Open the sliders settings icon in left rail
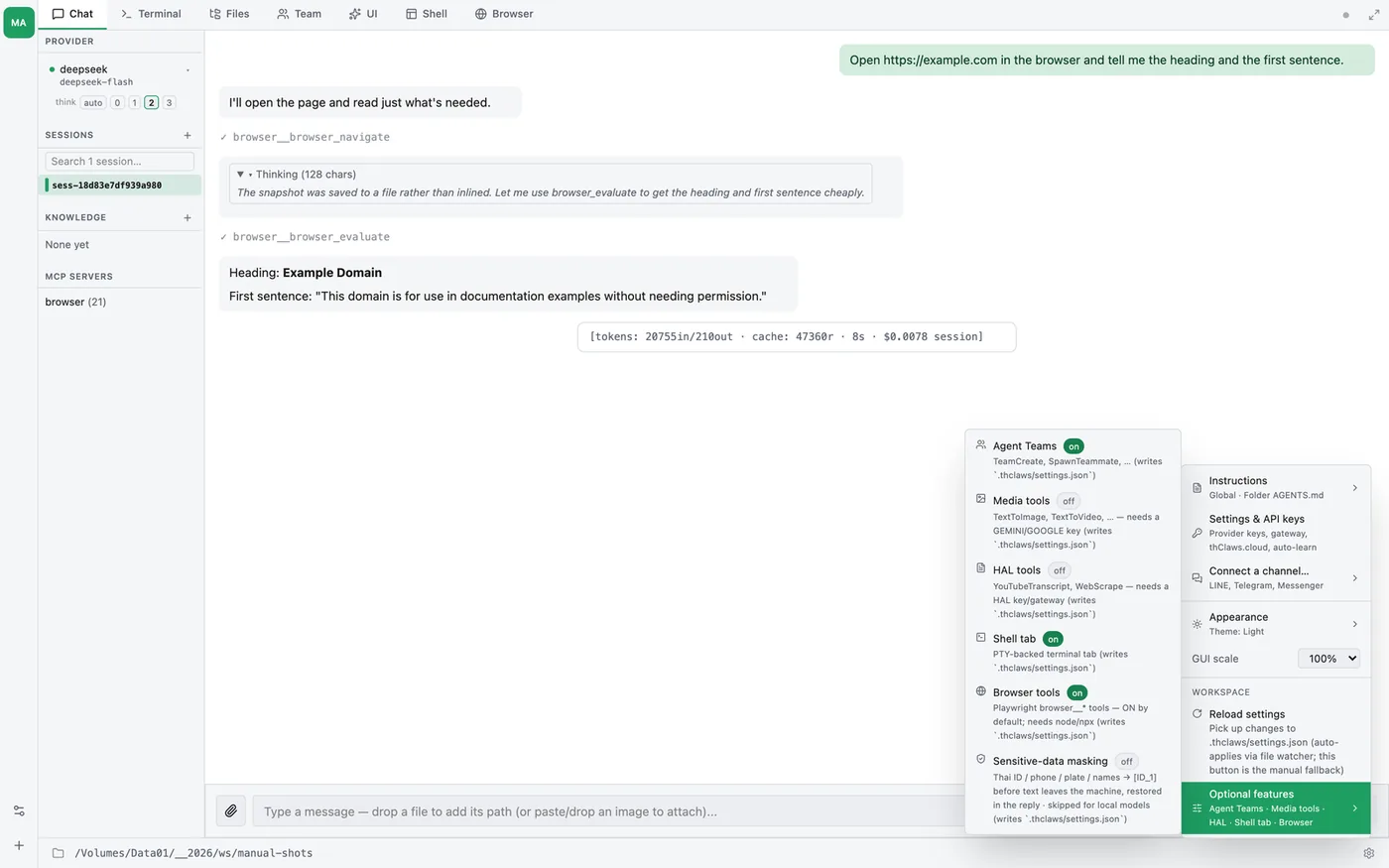The image size is (1389, 868). (x=19, y=810)
